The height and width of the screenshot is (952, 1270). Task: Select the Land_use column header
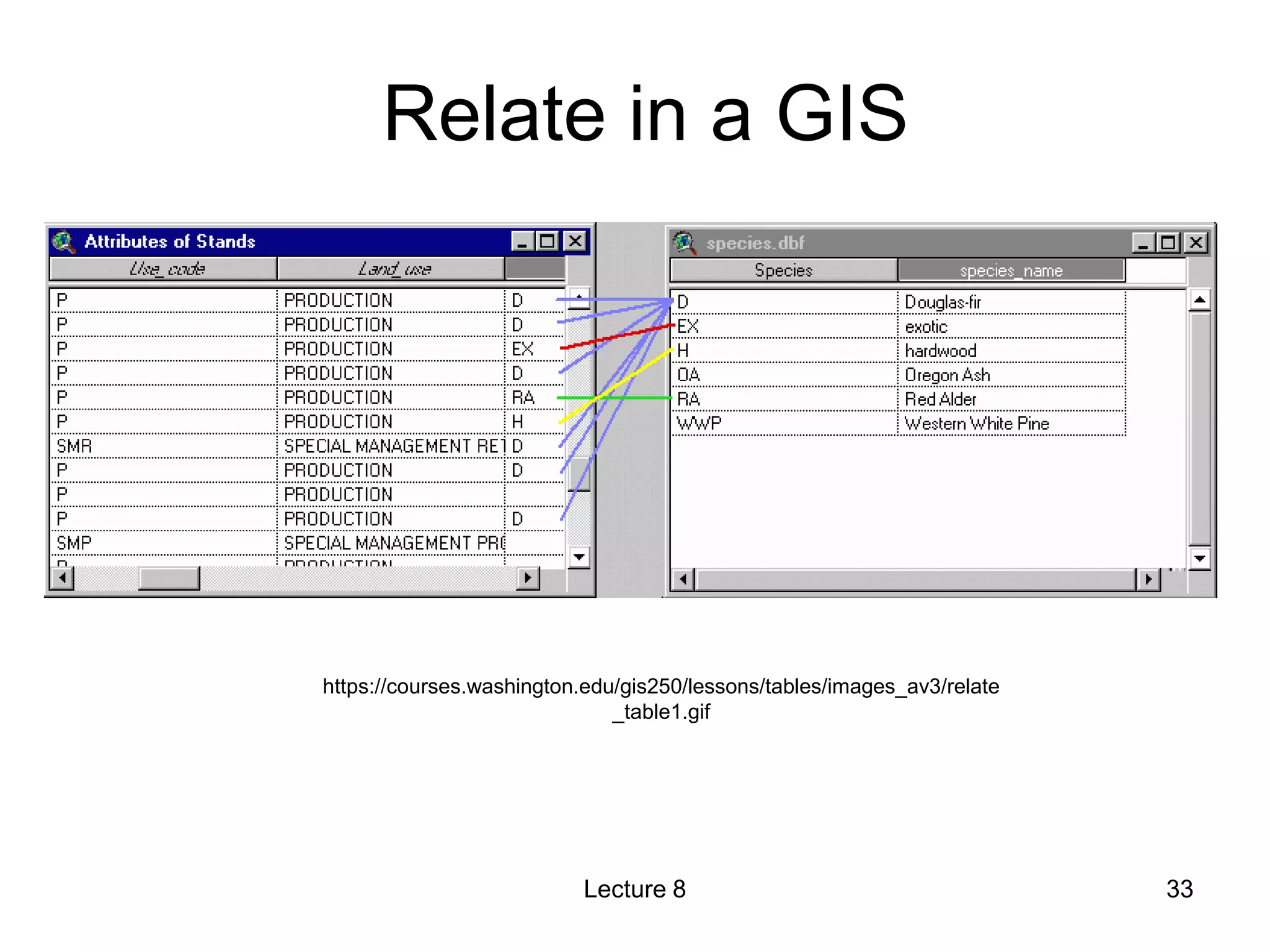[x=391, y=269]
